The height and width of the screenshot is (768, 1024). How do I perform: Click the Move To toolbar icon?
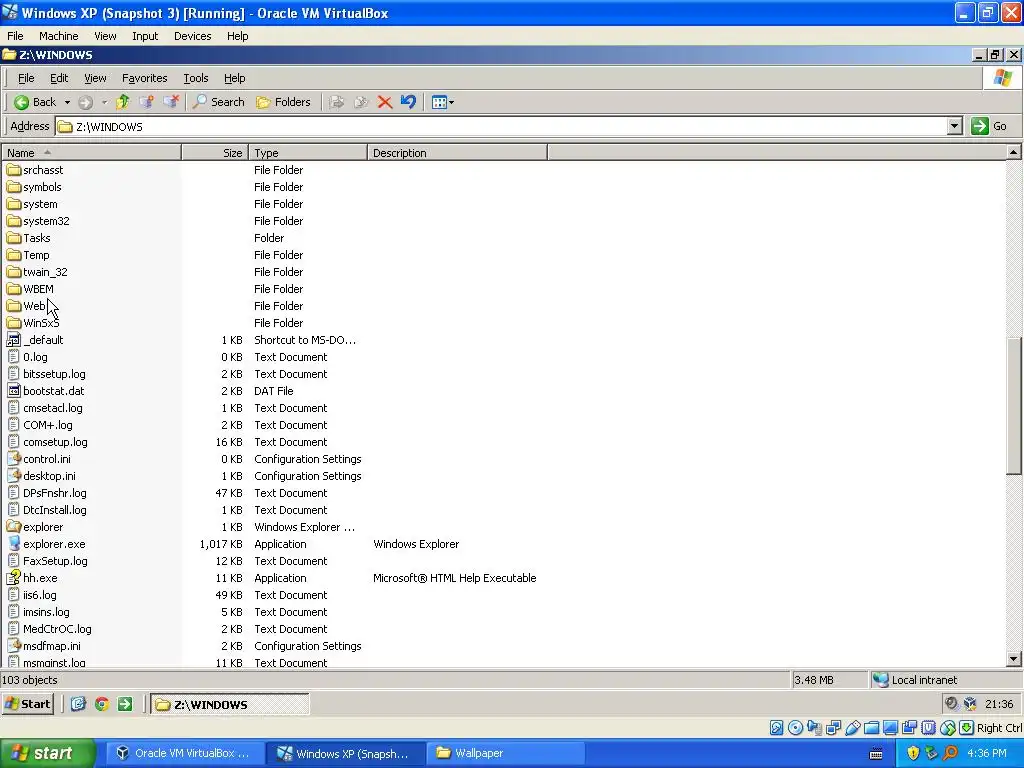point(336,102)
